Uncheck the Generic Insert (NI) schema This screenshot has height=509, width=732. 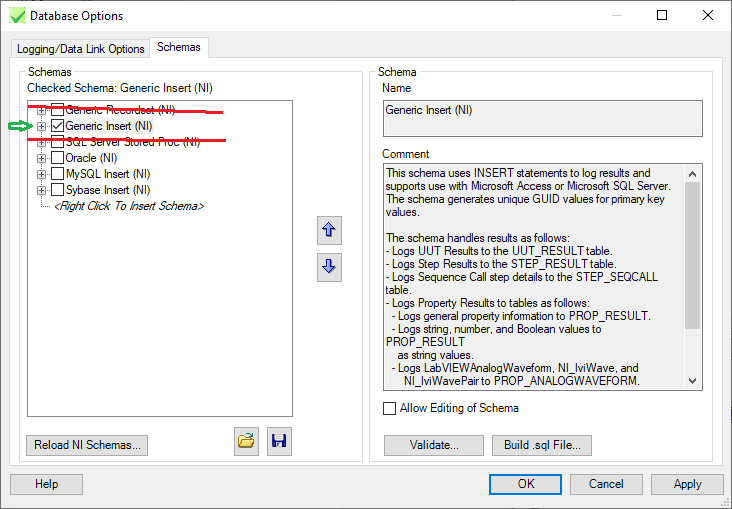click(x=57, y=126)
